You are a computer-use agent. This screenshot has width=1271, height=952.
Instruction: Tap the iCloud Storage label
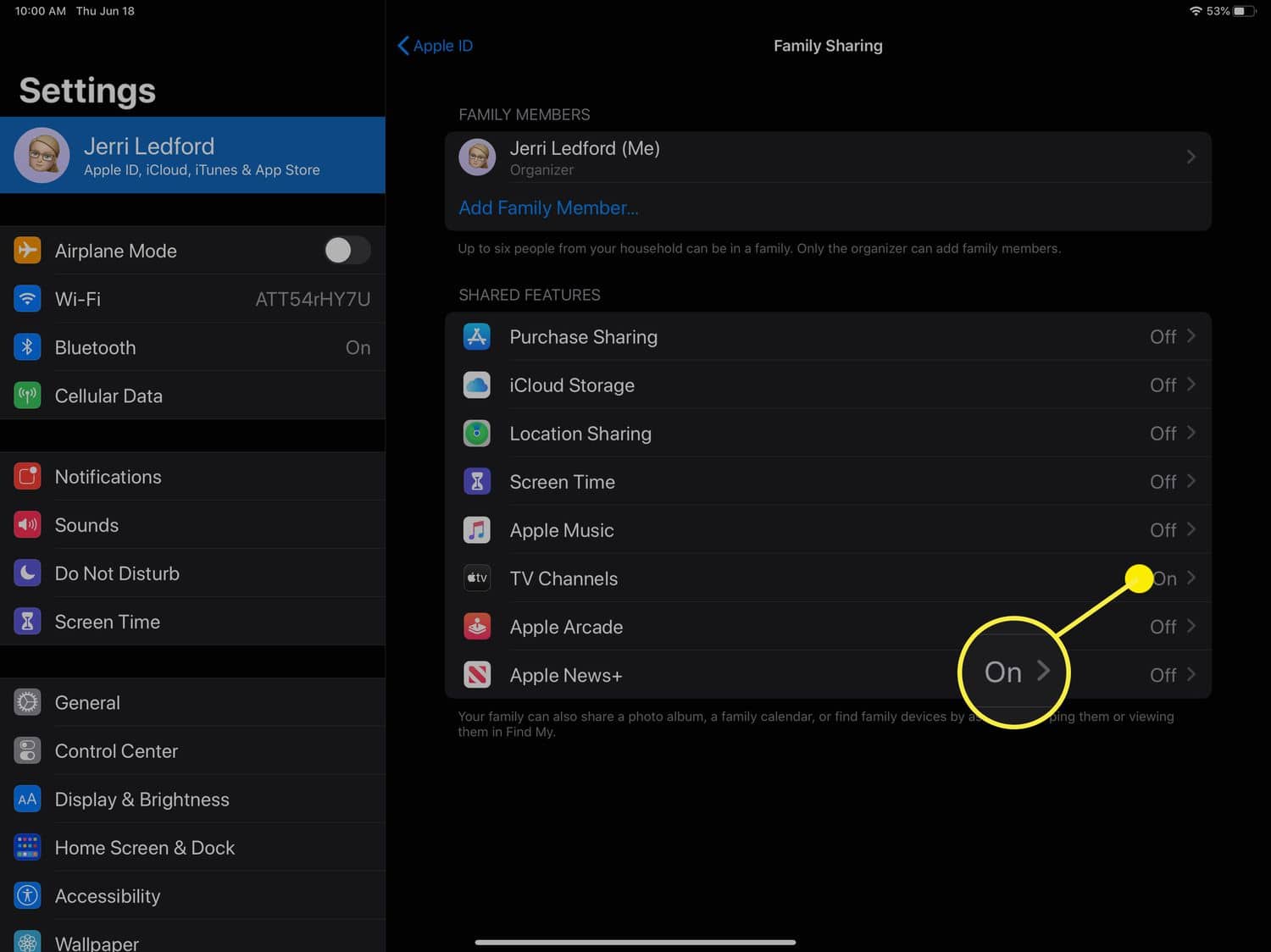click(572, 385)
